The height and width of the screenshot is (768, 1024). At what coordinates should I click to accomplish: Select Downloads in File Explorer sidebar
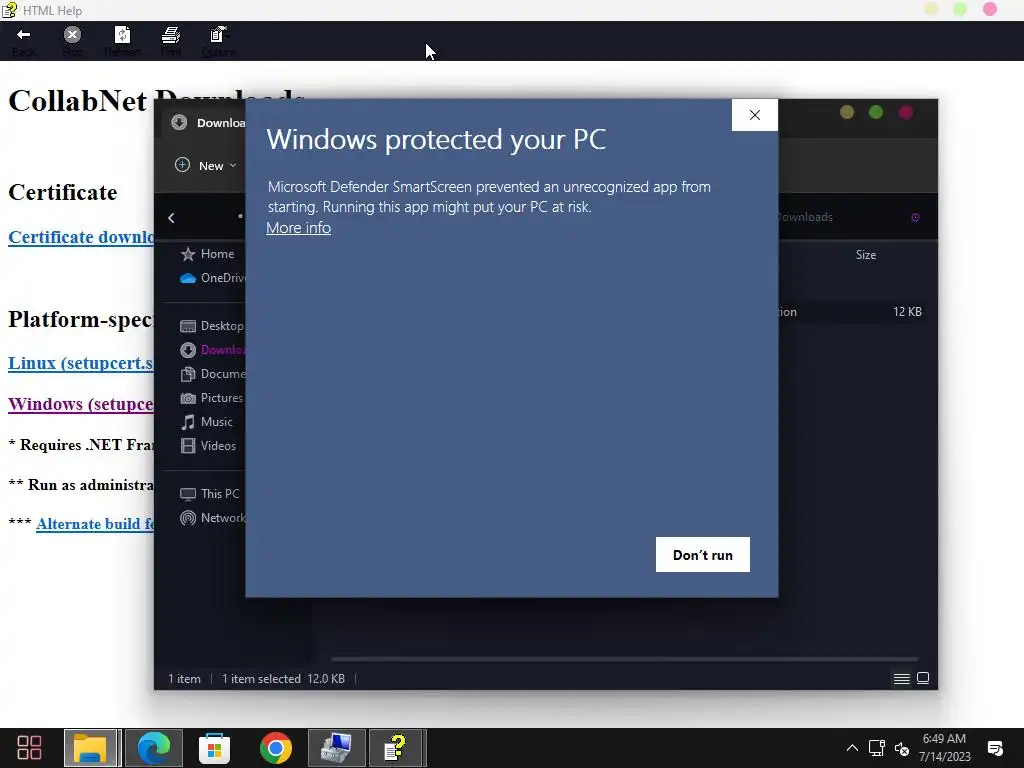(x=212, y=350)
